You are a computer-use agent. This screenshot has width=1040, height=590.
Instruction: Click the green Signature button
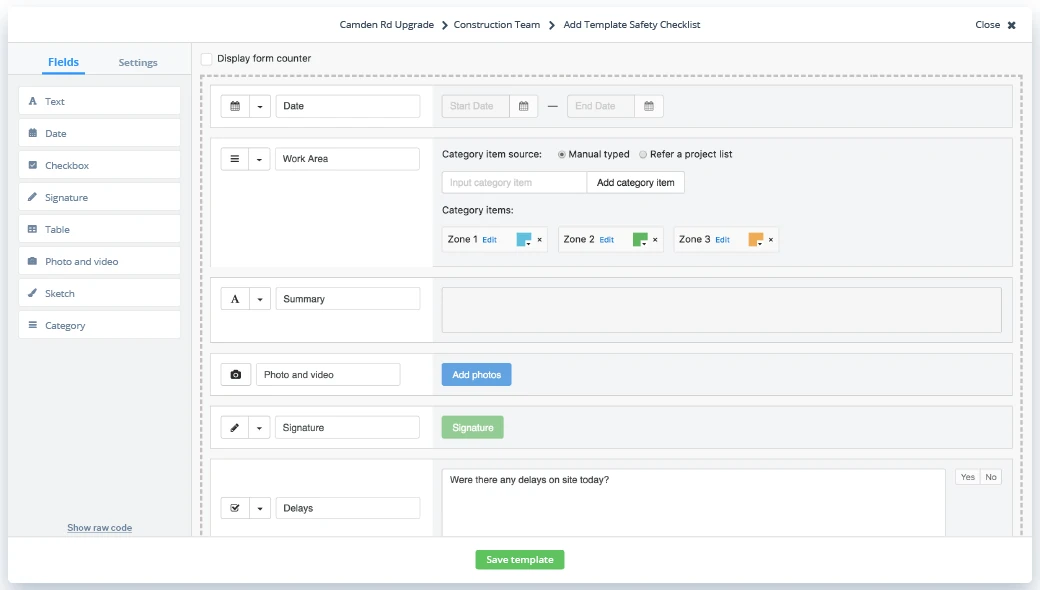473,428
